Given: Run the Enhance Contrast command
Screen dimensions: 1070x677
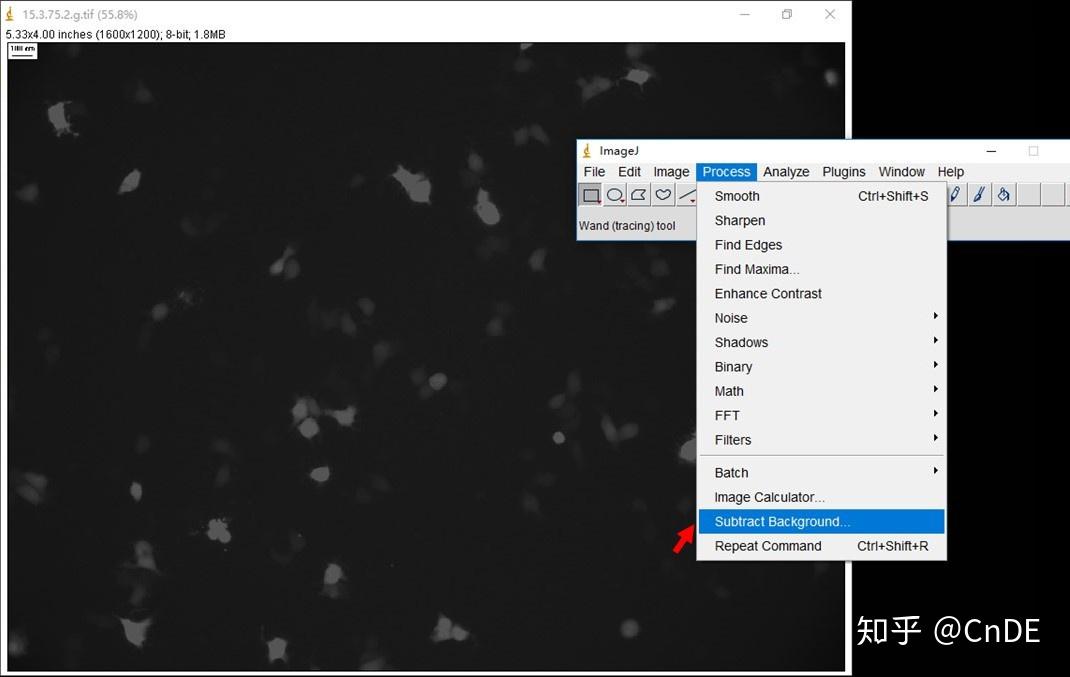Looking at the screenshot, I should click(768, 293).
